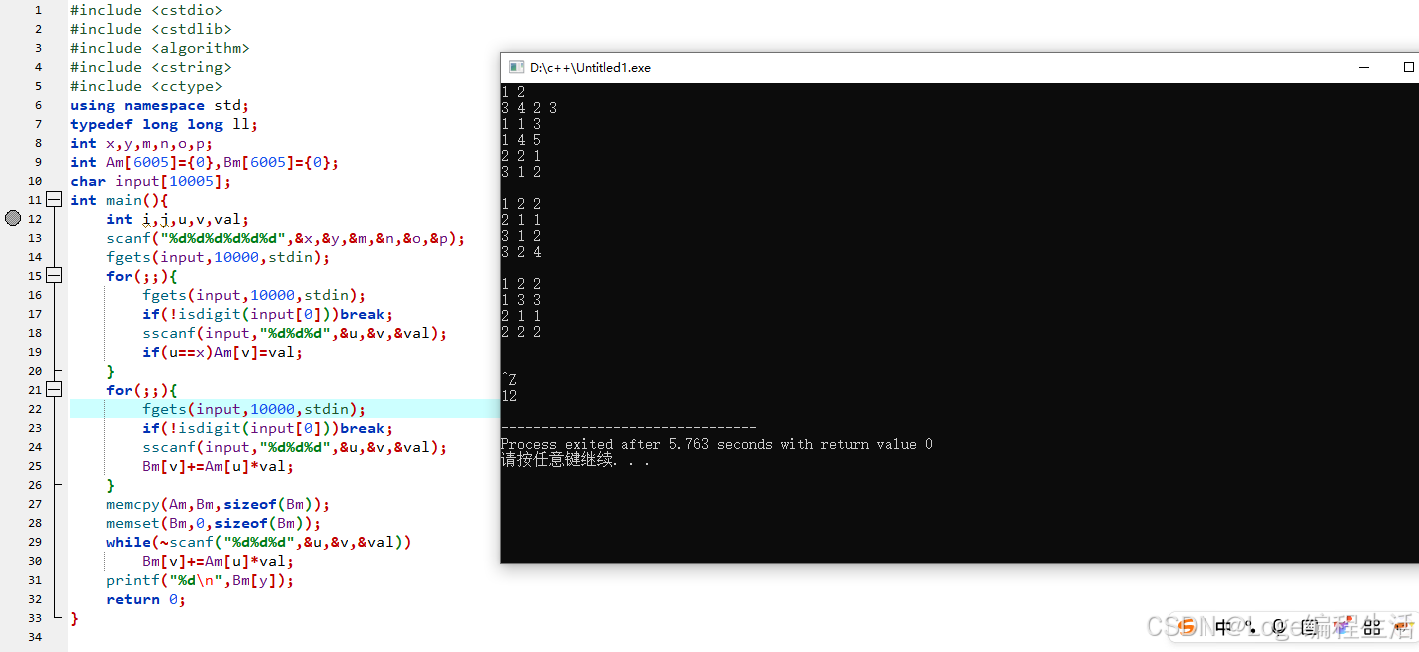
Task: Click the scanf line with six %d
Action: (x=286, y=238)
